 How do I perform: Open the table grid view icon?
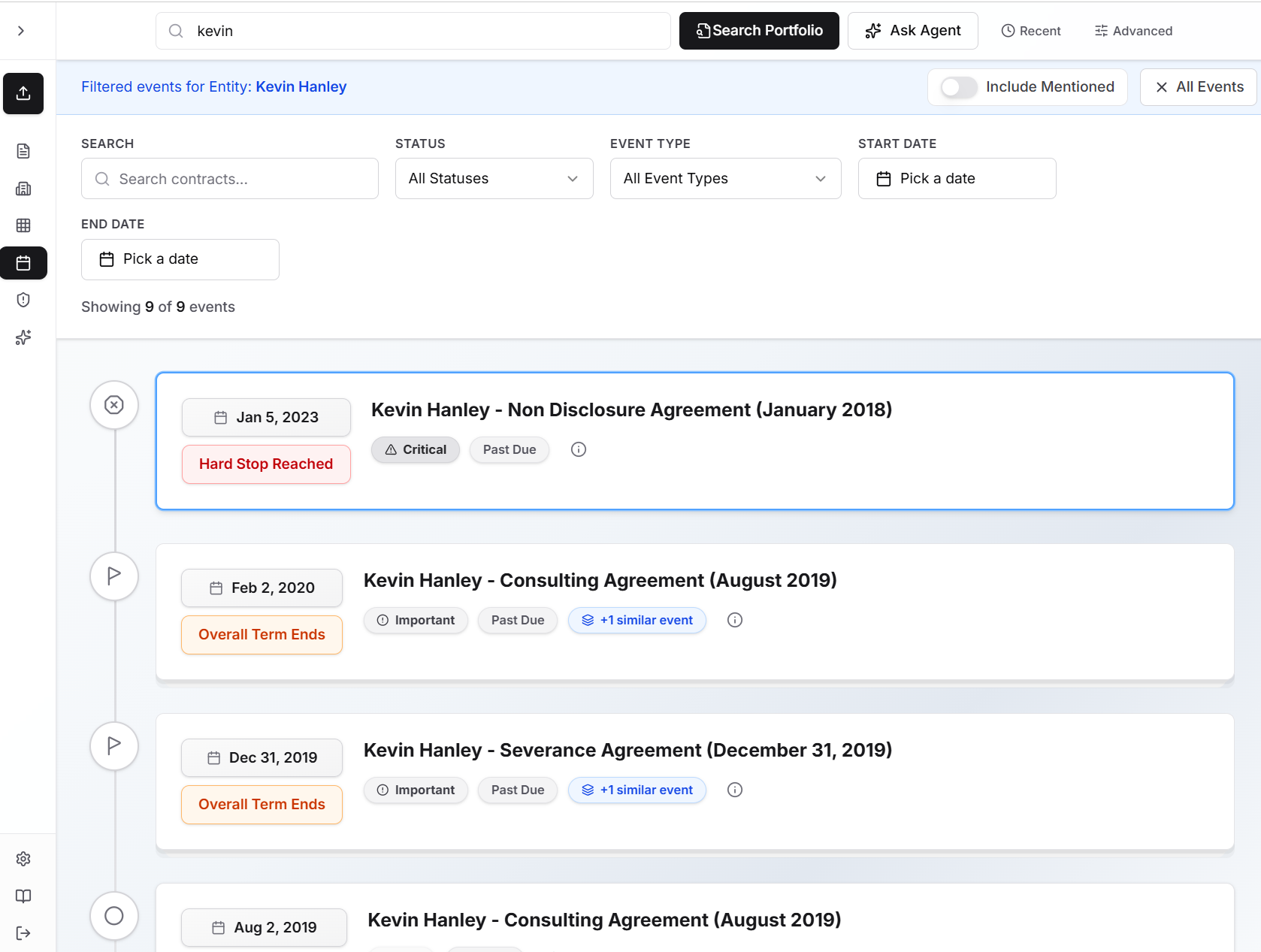click(x=23, y=225)
